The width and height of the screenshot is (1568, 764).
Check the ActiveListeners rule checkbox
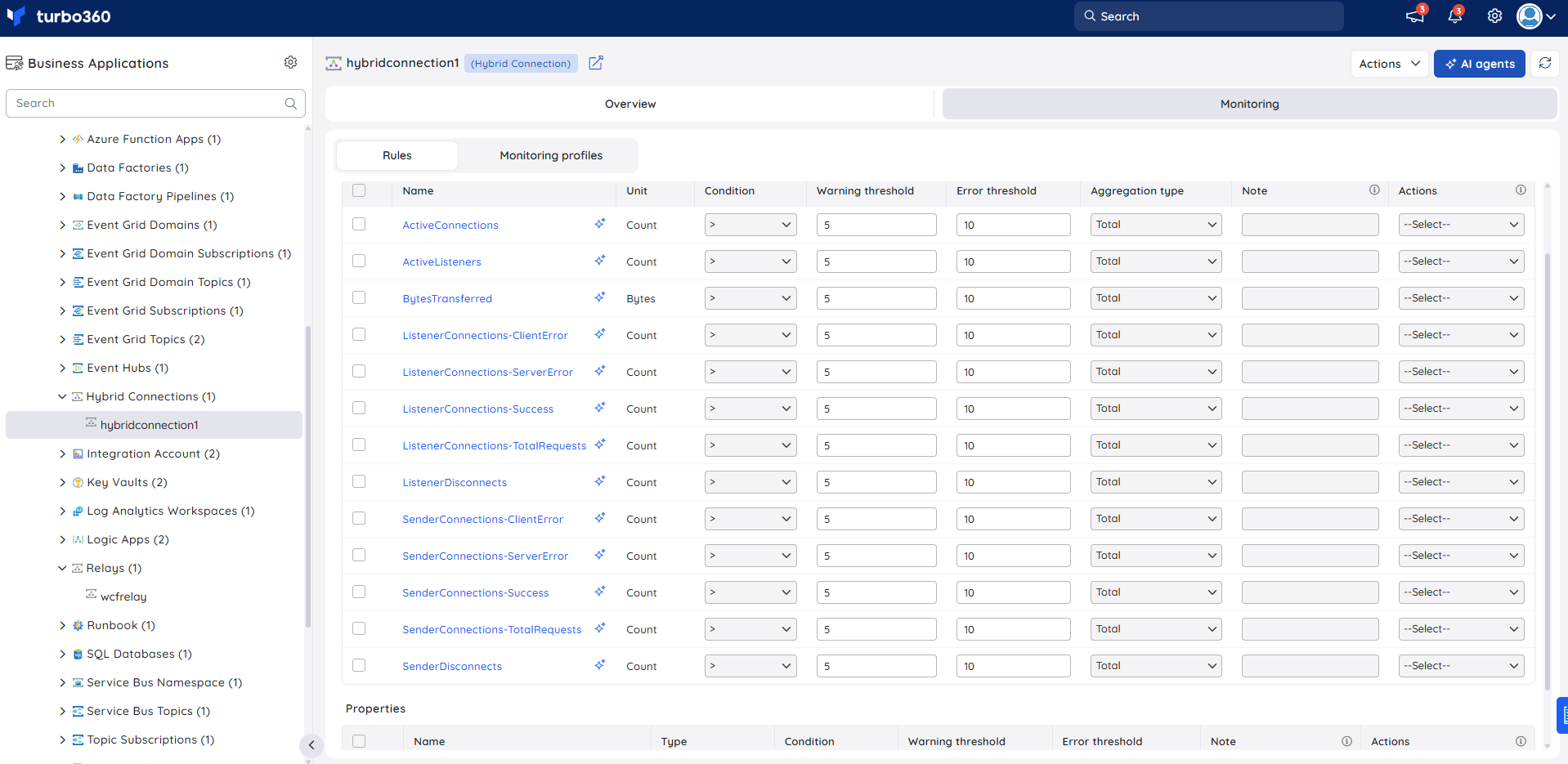click(359, 261)
